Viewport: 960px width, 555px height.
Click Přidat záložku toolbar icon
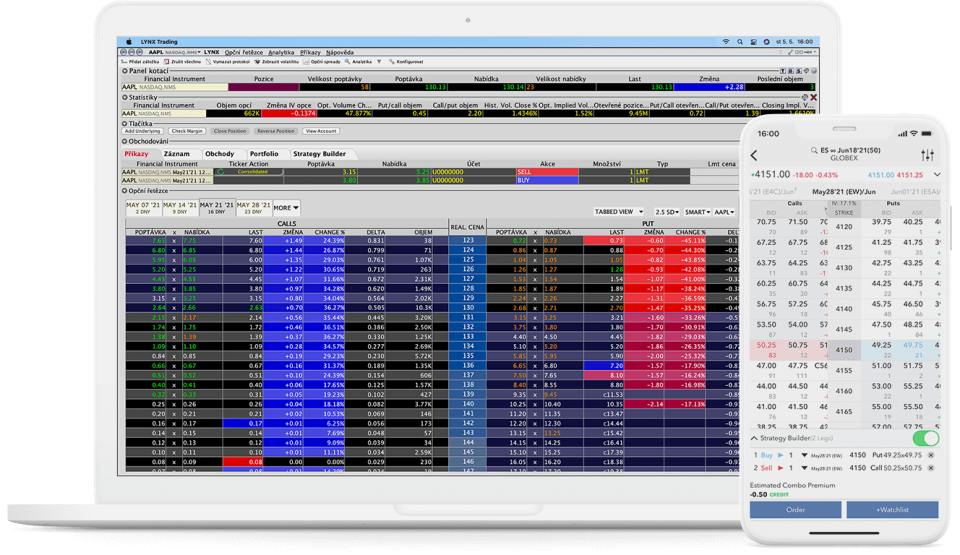click(124, 62)
